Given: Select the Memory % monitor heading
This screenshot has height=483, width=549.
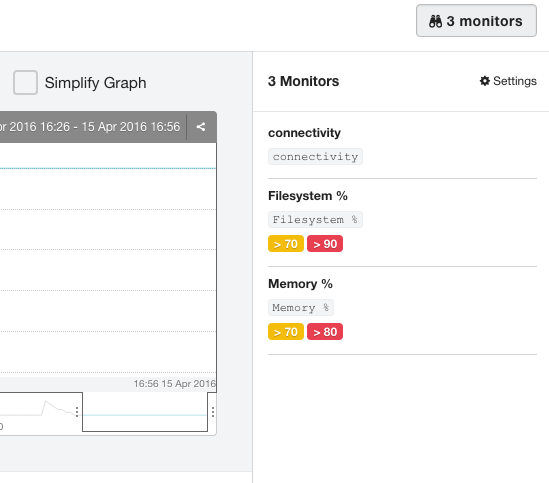Looking at the screenshot, I should point(300,284).
